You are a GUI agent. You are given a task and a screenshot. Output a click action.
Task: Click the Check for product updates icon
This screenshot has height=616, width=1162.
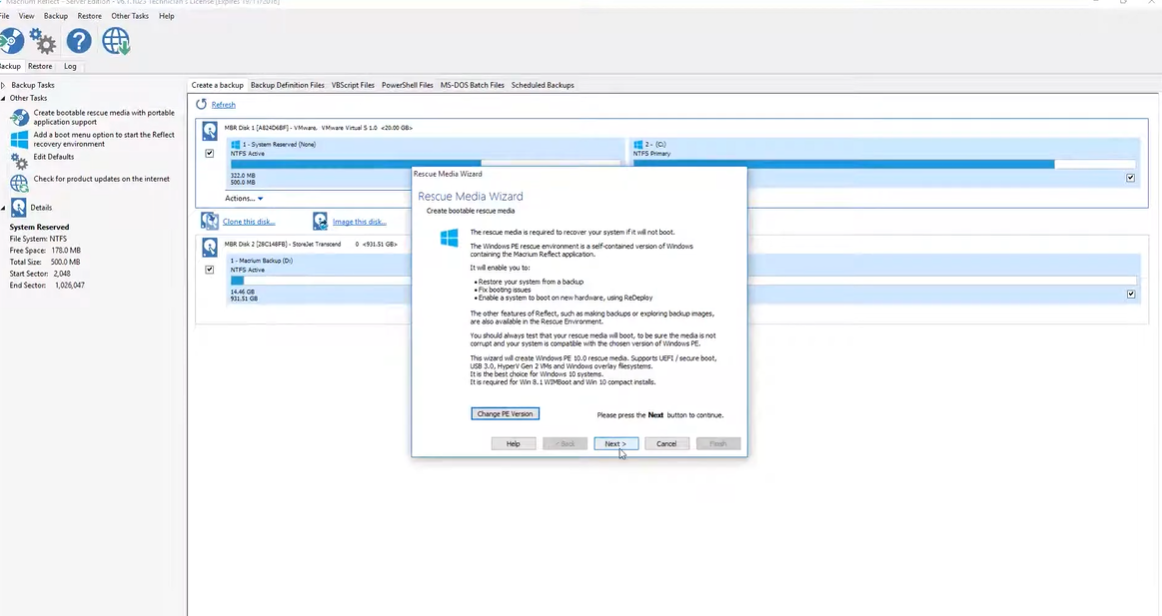tap(20, 182)
